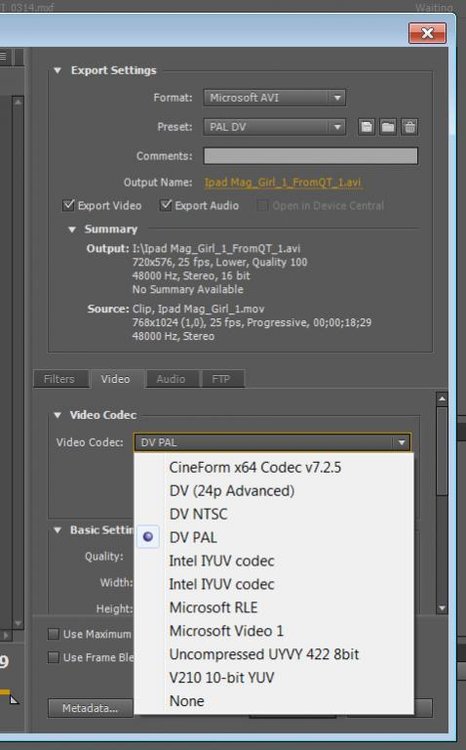Open the Preset dropdown showing PAL DV
Screen dimensions: 466x750
(274, 127)
